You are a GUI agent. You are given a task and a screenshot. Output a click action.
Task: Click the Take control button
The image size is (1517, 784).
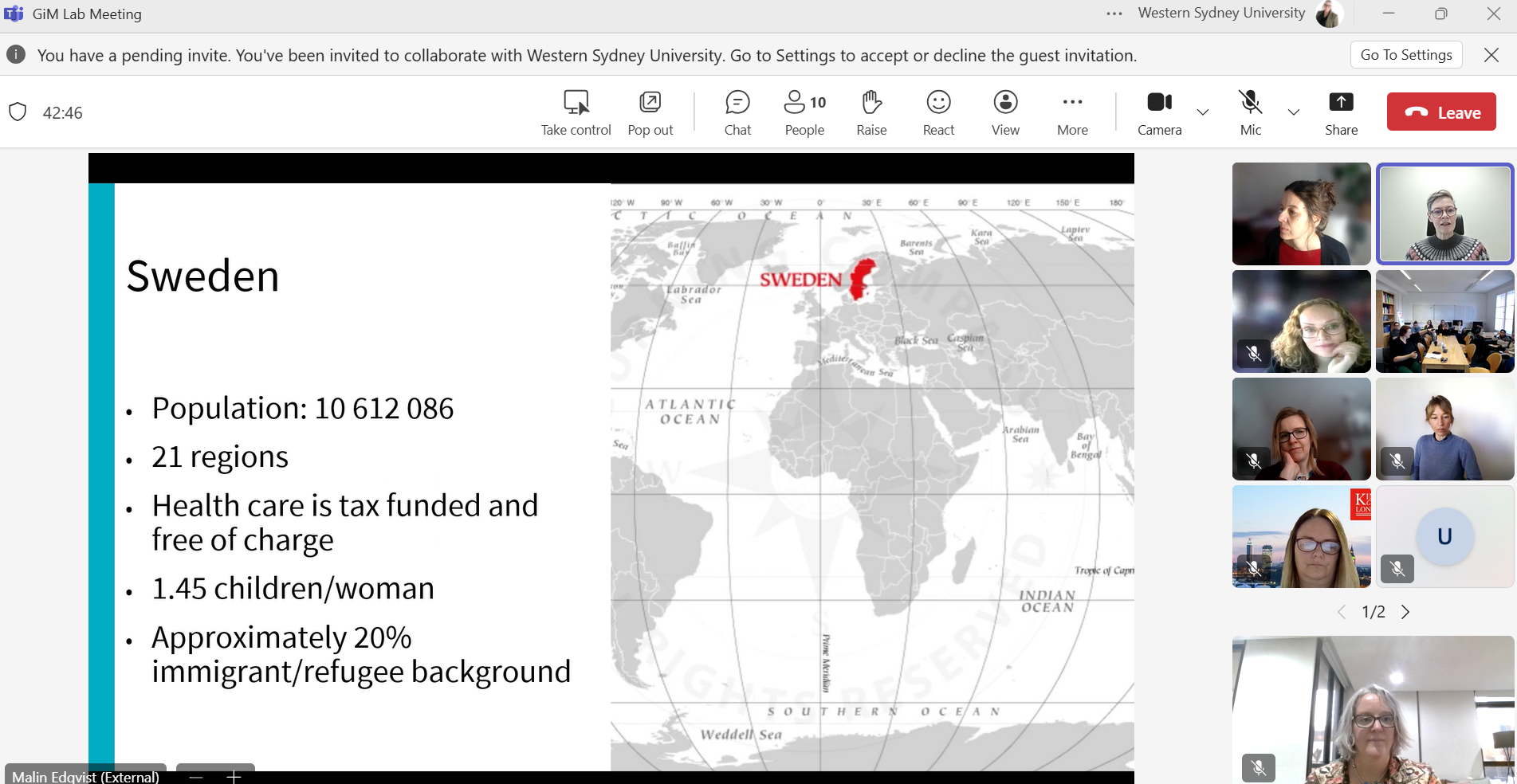pos(576,112)
